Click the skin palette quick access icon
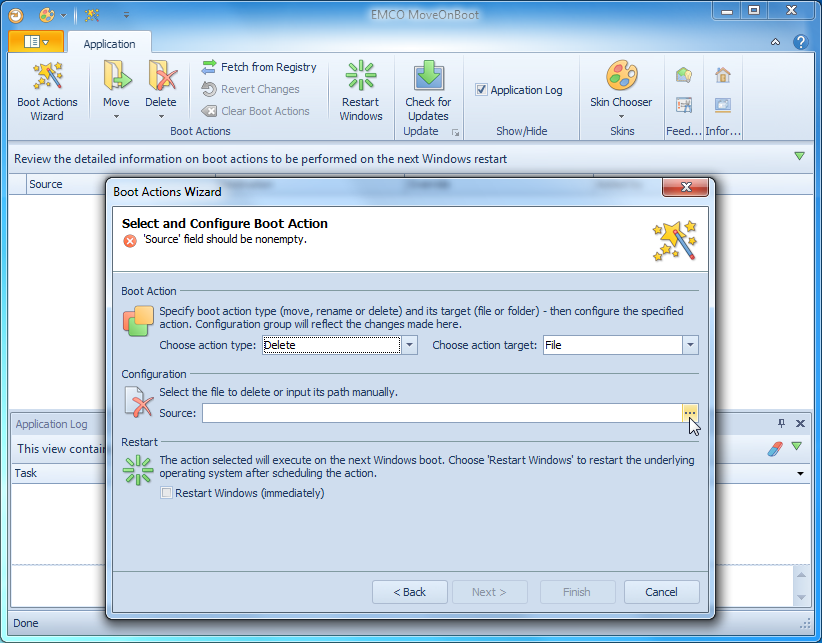The height and width of the screenshot is (643, 822). [x=47, y=15]
